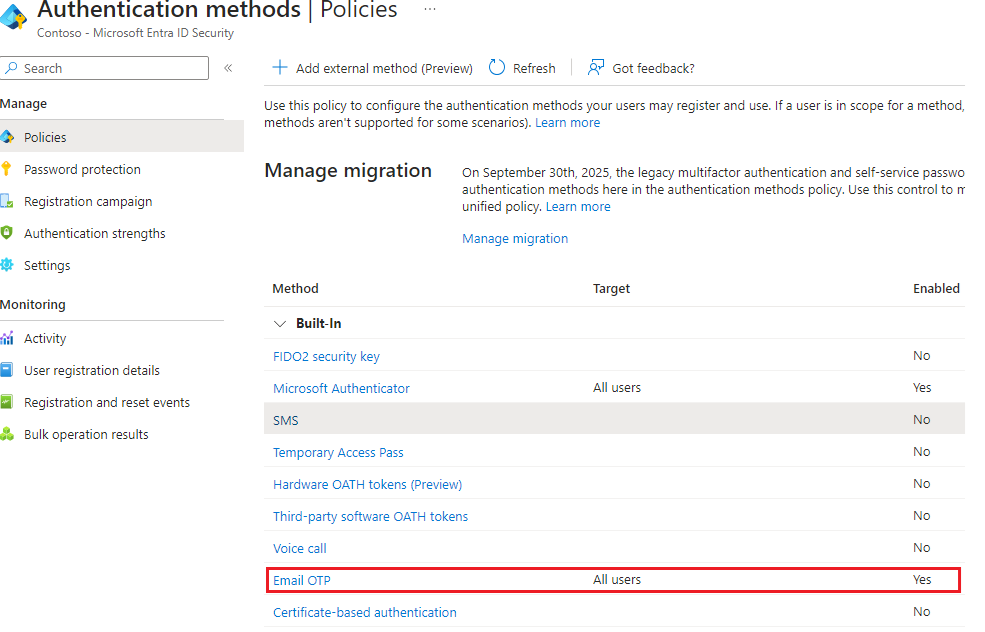Open Temporary Access Pass method

[x=338, y=452]
